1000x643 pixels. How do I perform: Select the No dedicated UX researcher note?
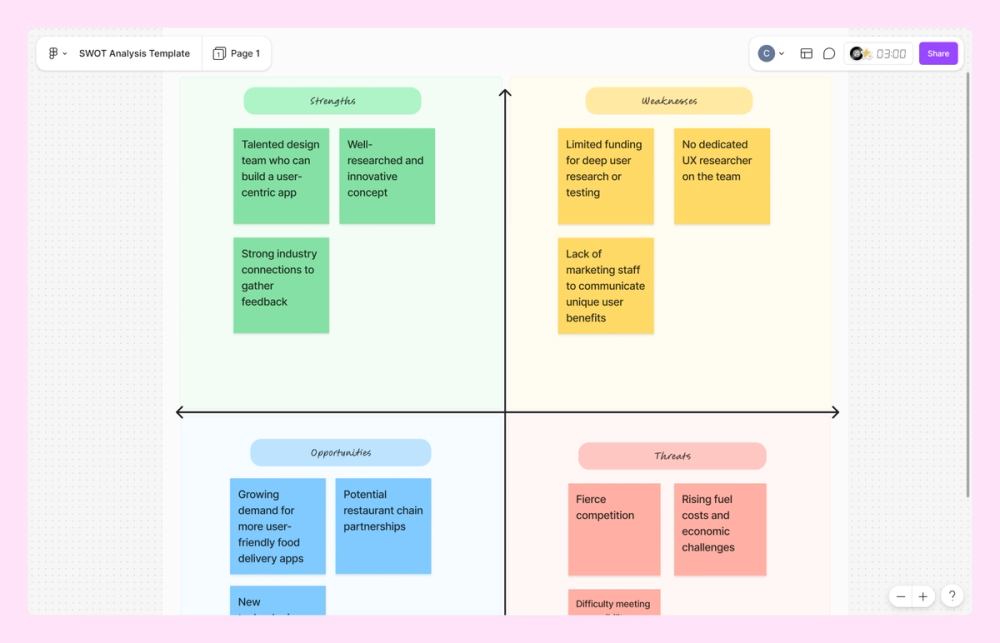click(x=722, y=176)
